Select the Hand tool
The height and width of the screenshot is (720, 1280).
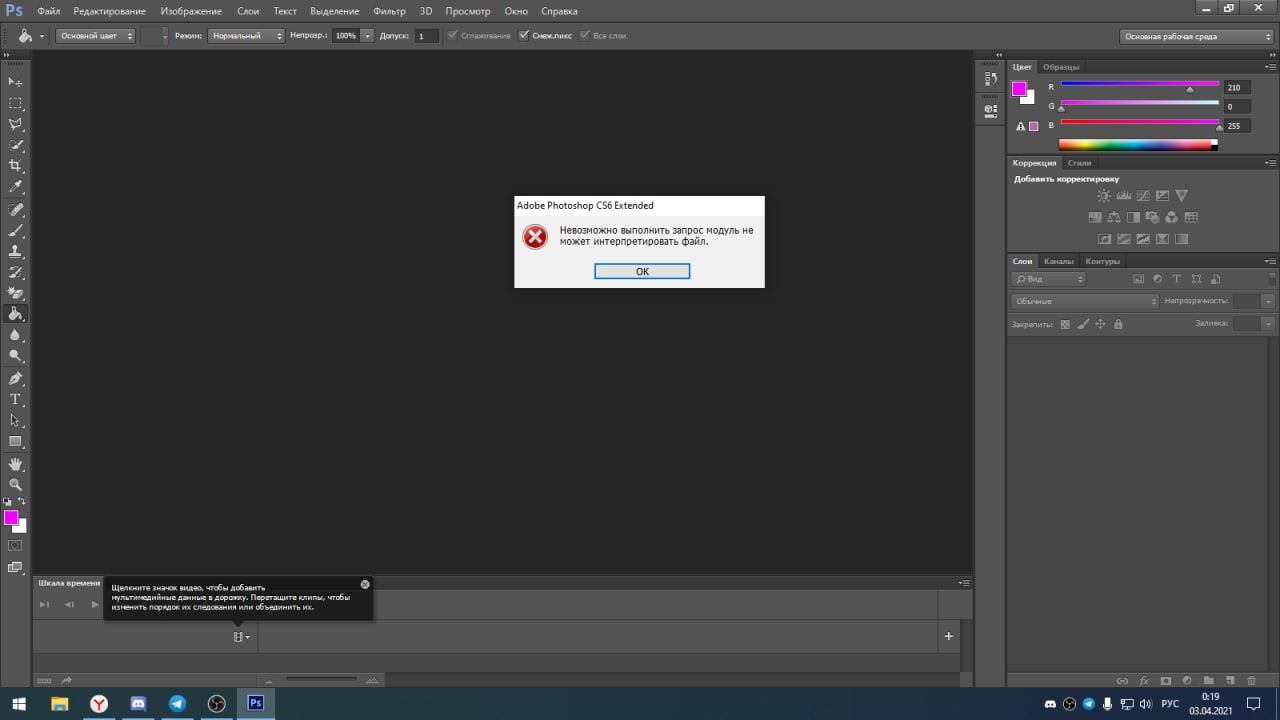(x=15, y=464)
